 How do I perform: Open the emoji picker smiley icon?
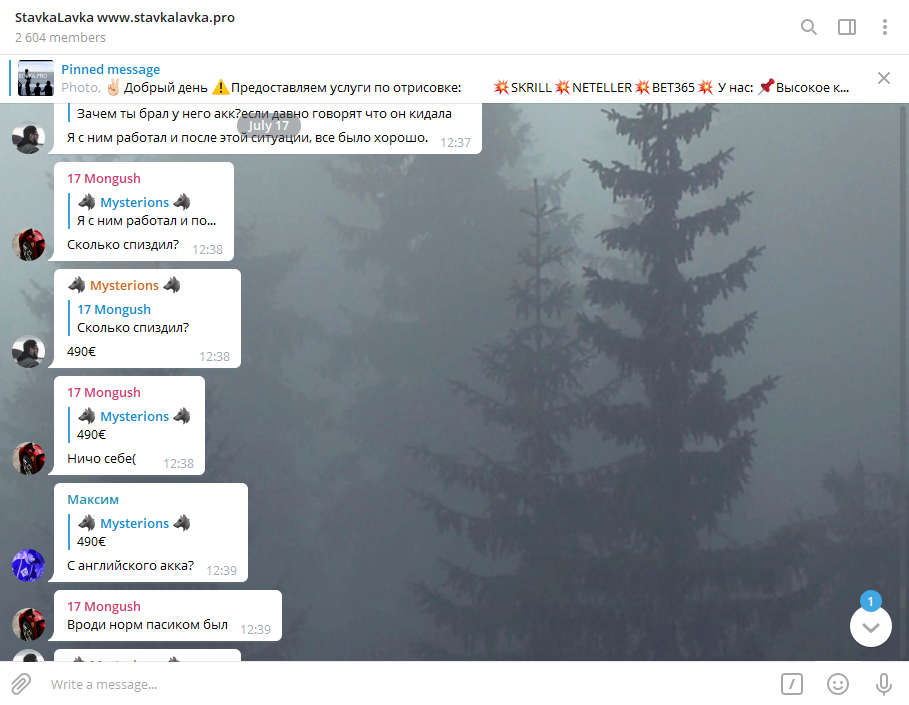837,684
